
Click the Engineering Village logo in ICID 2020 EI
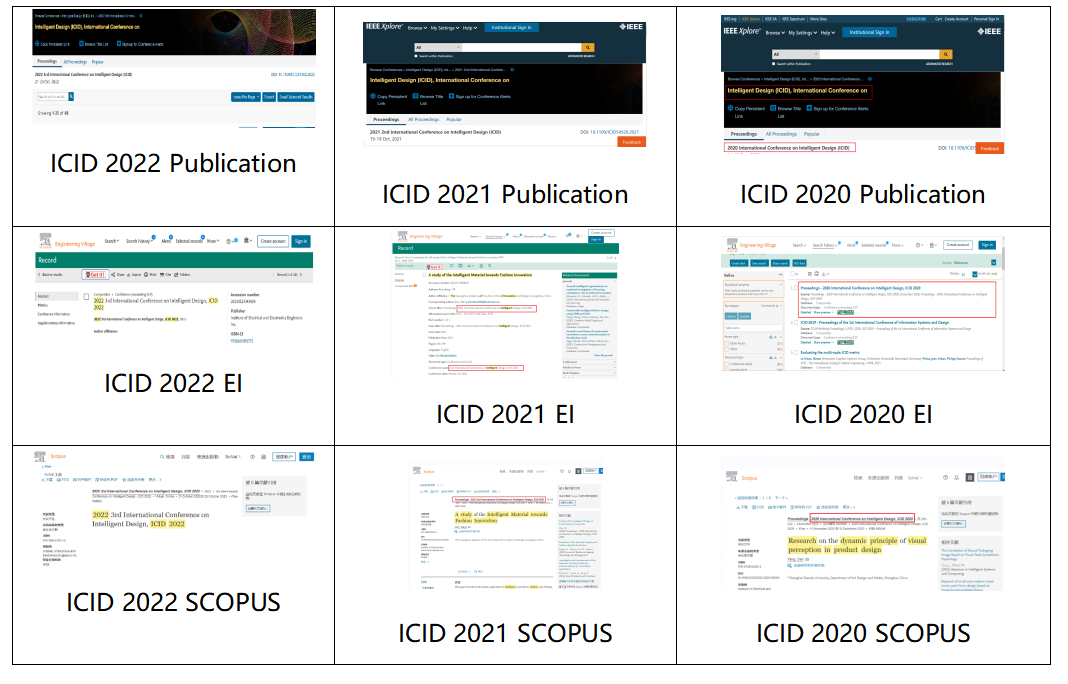click(x=751, y=244)
